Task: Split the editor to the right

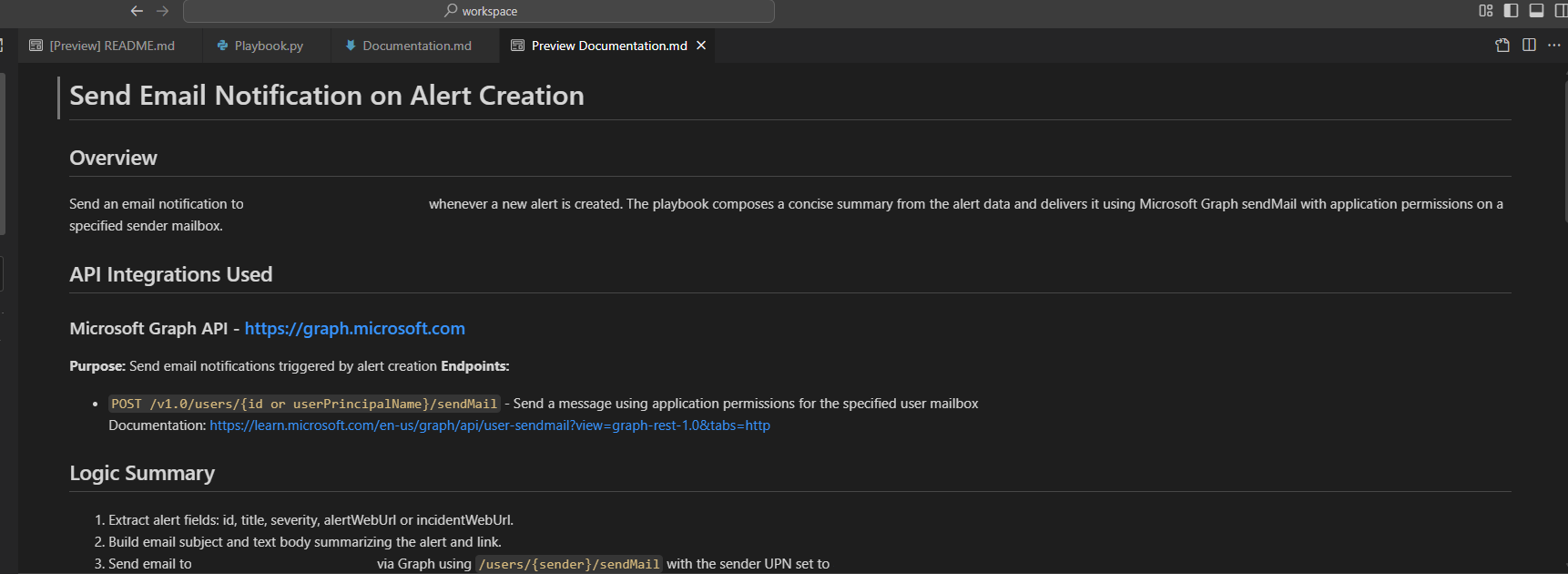Action: [x=1529, y=46]
